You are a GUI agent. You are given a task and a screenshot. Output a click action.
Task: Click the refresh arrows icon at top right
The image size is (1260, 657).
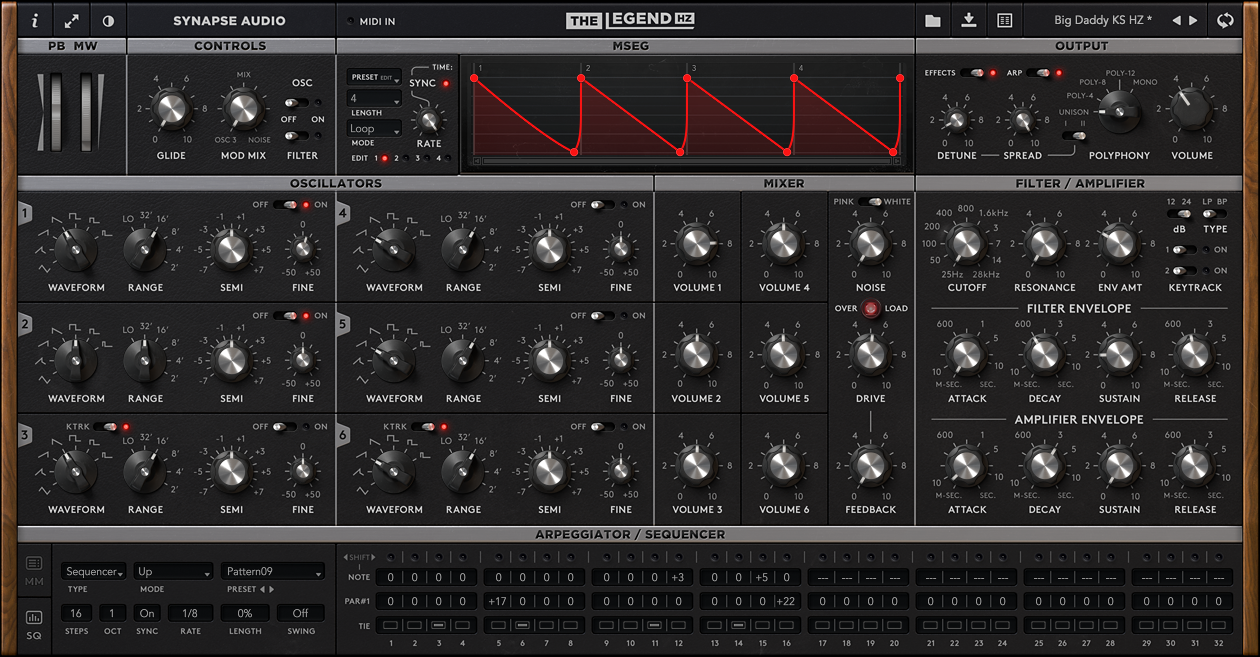[x=1225, y=20]
